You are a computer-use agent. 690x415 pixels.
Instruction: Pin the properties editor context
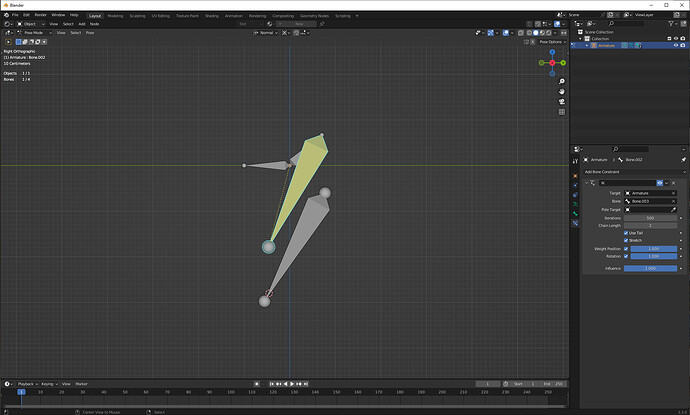(683, 160)
